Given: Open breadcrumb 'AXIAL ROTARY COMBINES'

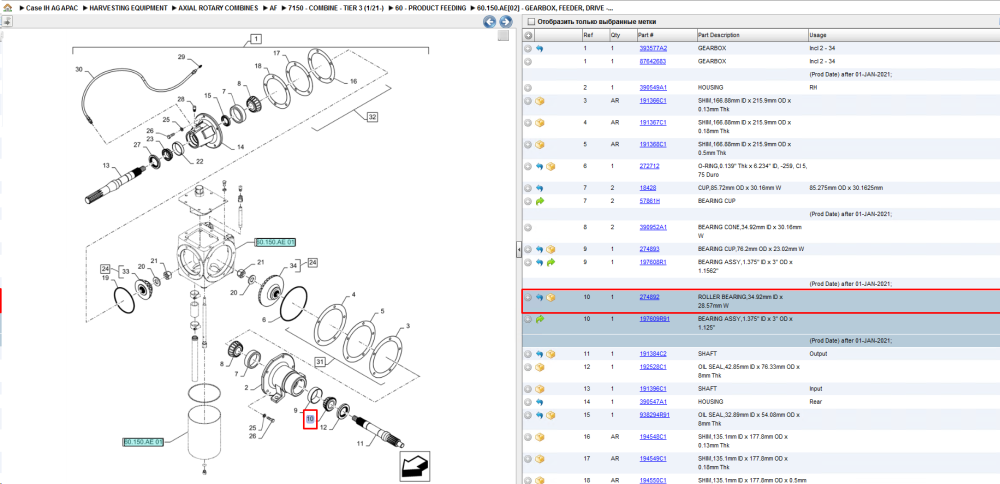Looking at the screenshot, I should pos(219,8).
